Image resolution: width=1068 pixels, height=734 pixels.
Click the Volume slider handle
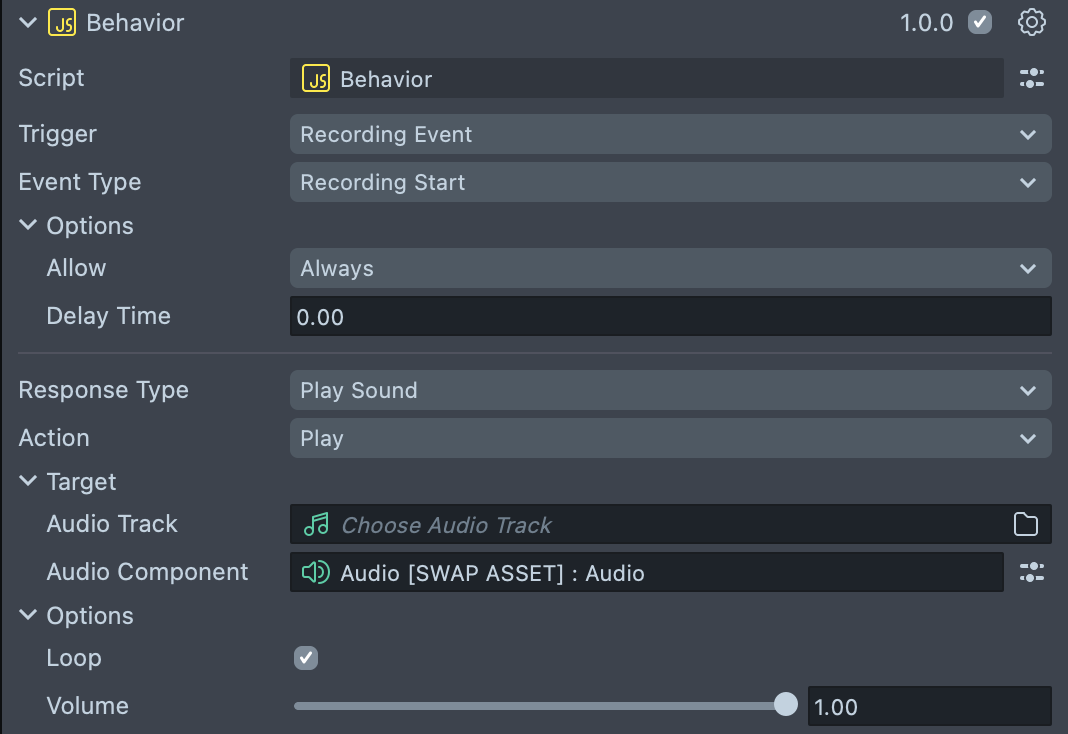point(786,705)
